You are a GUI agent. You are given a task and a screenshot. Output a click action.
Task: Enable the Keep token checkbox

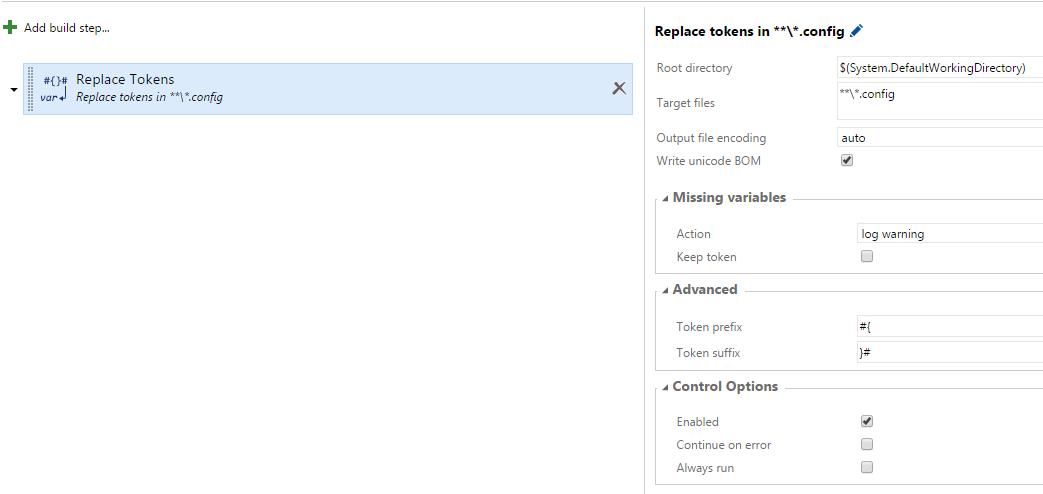pos(867,256)
